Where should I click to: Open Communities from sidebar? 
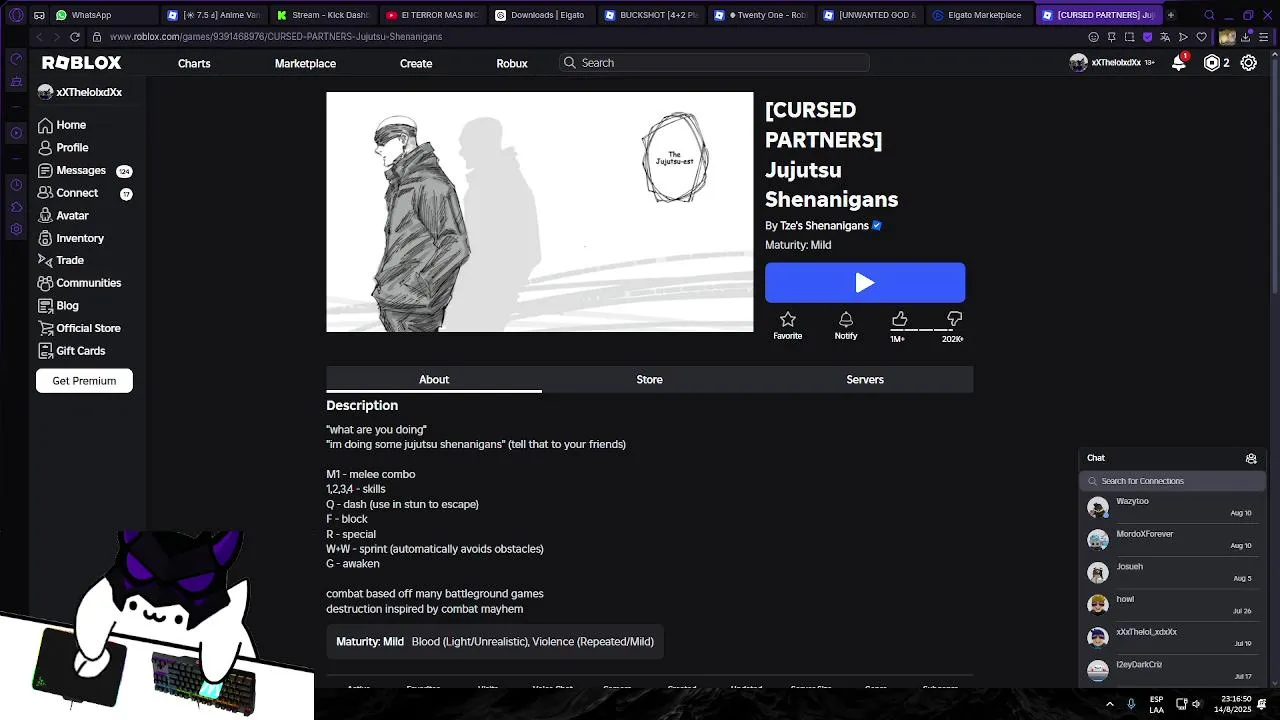coord(79,283)
